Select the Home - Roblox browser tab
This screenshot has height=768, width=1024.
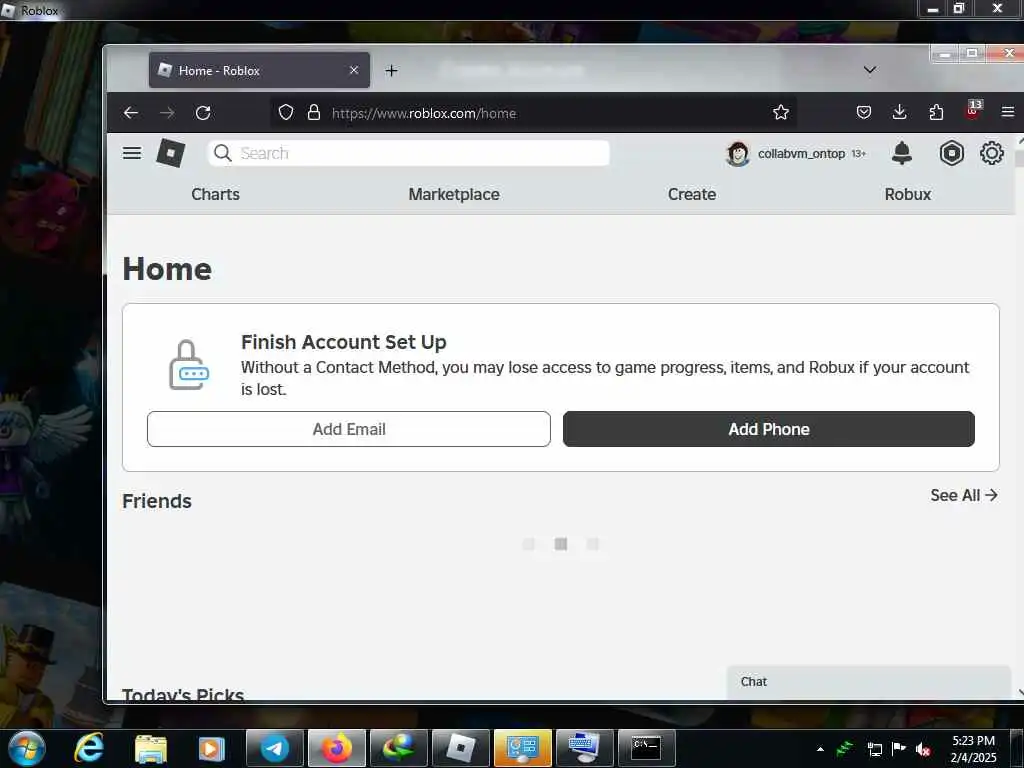pos(259,70)
